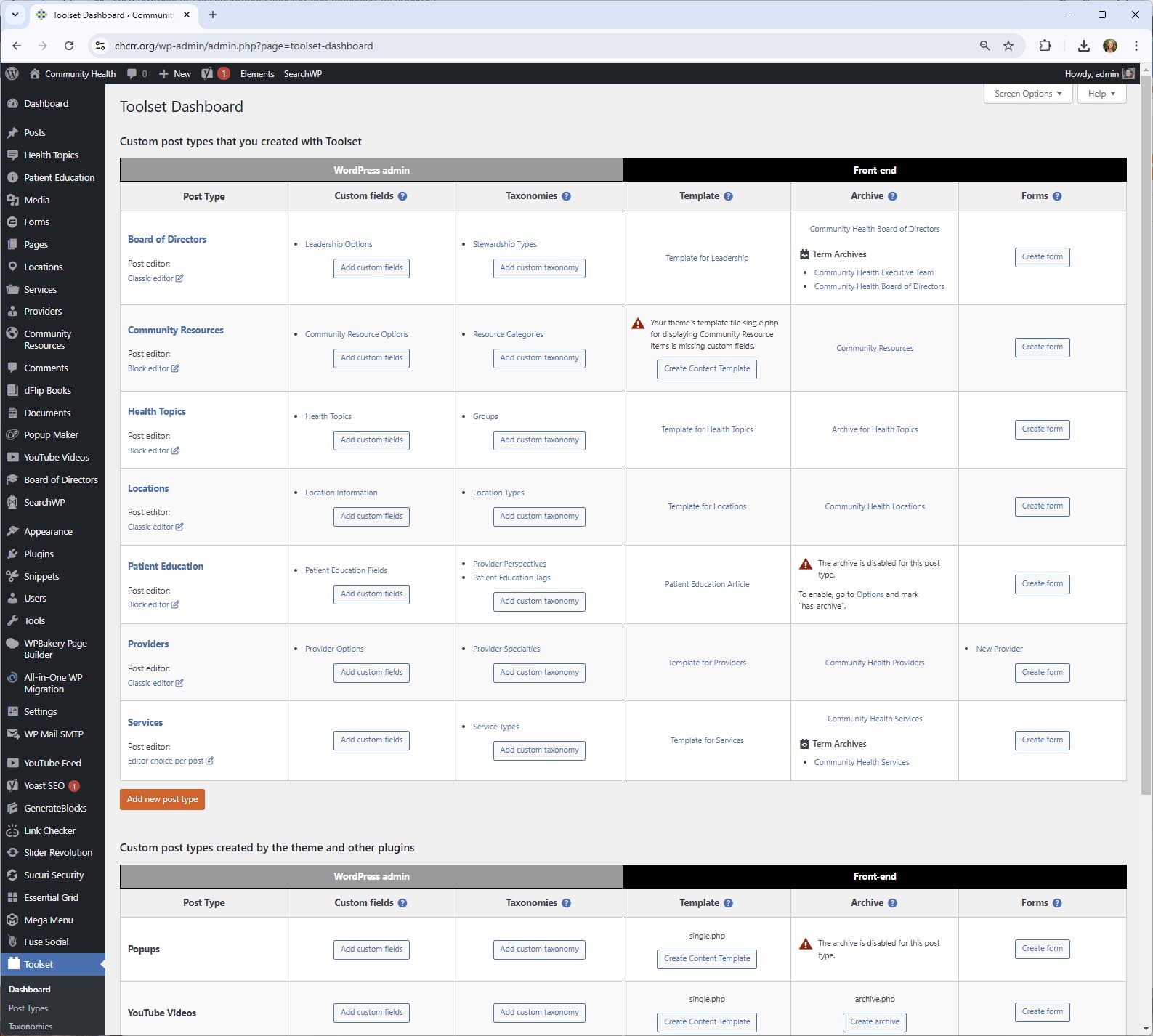The height and width of the screenshot is (1036, 1153).
Task: Open the New Provider form link
Action: (x=999, y=649)
